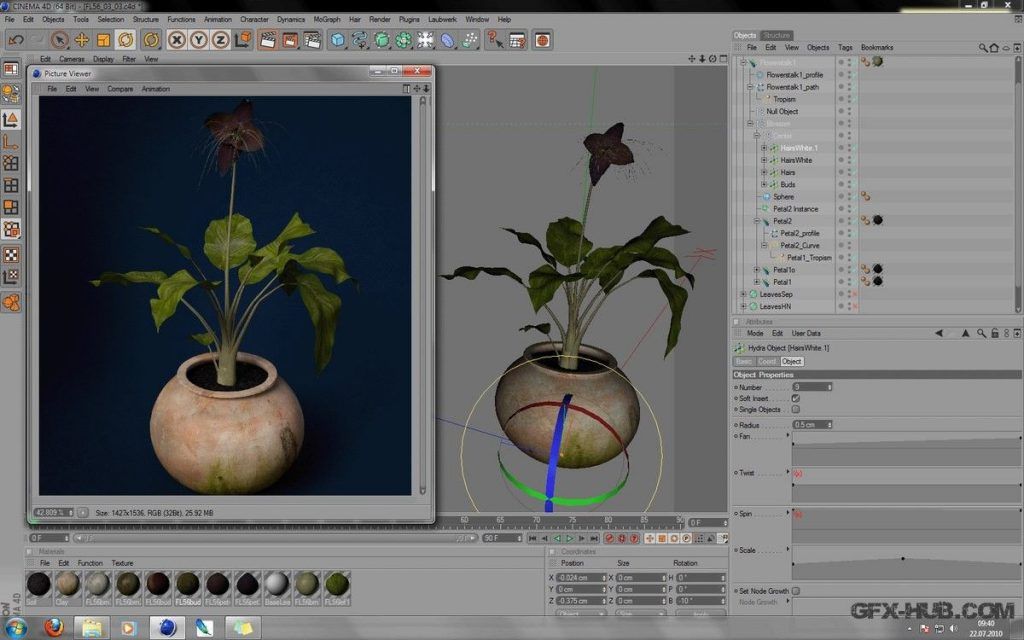Open Firefox from the taskbar

click(x=54, y=628)
